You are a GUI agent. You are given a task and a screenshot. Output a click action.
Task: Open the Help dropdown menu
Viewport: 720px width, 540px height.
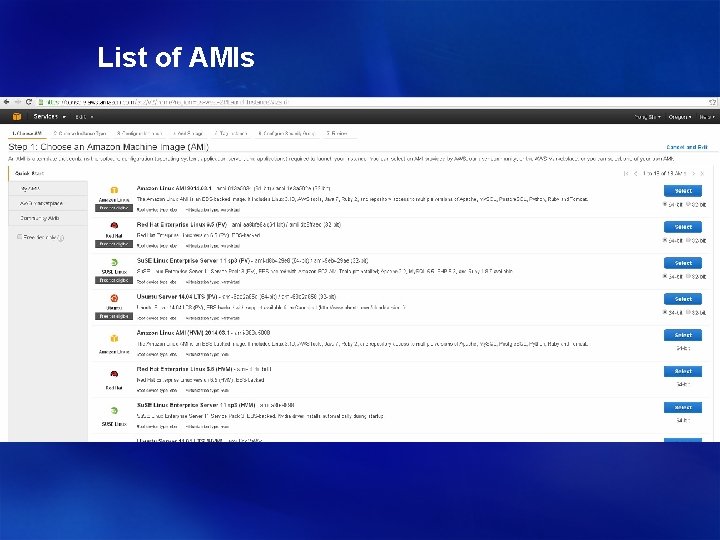(x=707, y=117)
